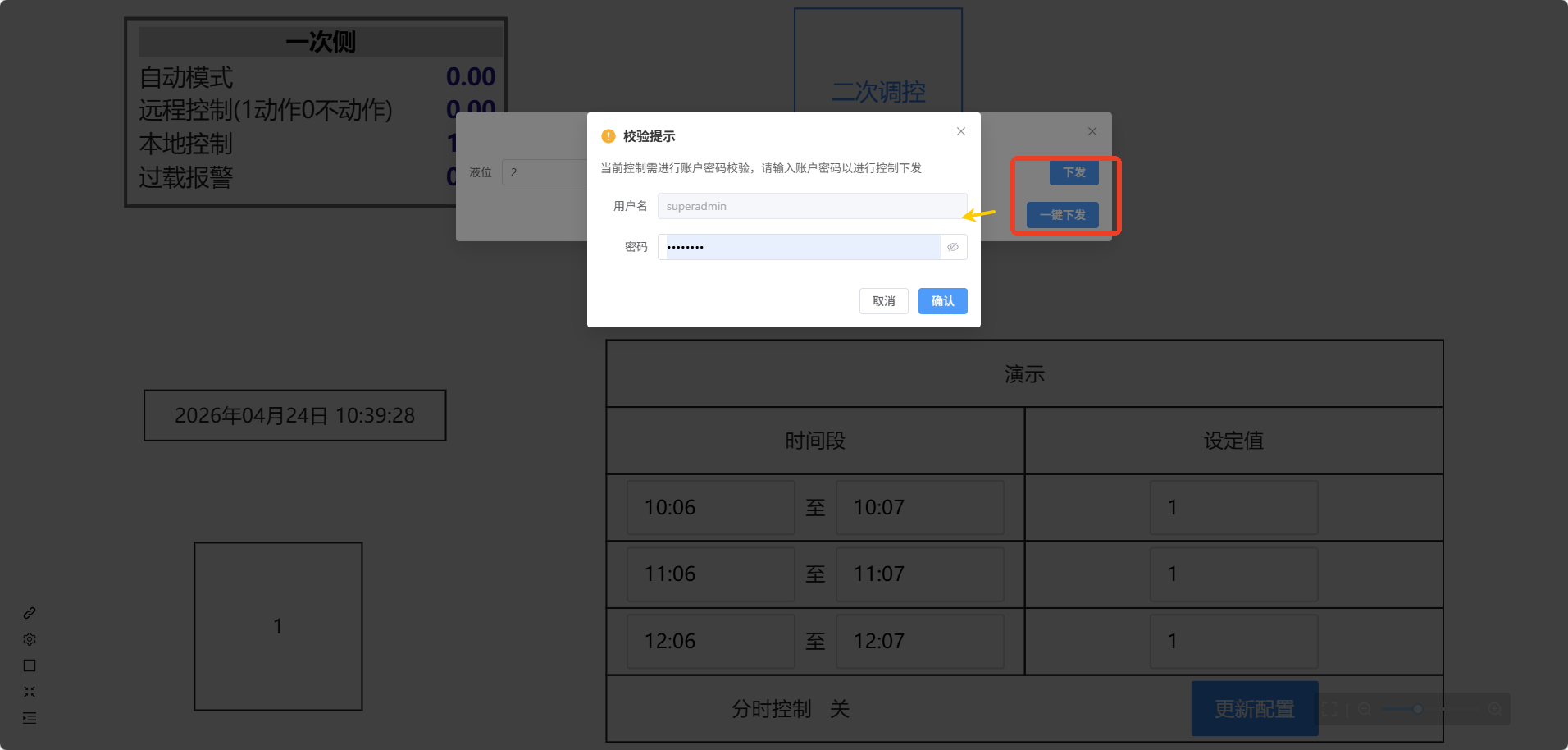Click the 取消 button
The height and width of the screenshot is (750, 1568).
[884, 301]
